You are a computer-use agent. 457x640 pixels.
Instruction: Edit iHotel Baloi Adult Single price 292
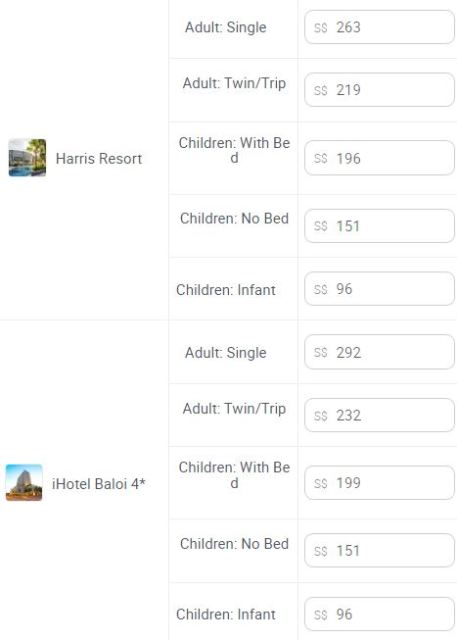tap(379, 352)
